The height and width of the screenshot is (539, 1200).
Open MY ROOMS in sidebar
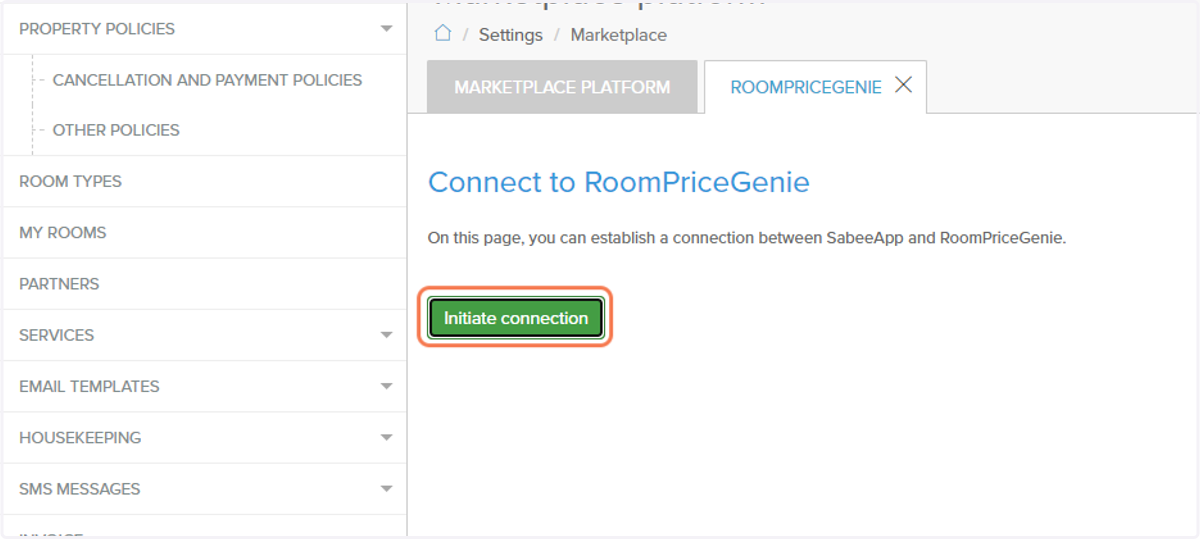click(x=204, y=232)
